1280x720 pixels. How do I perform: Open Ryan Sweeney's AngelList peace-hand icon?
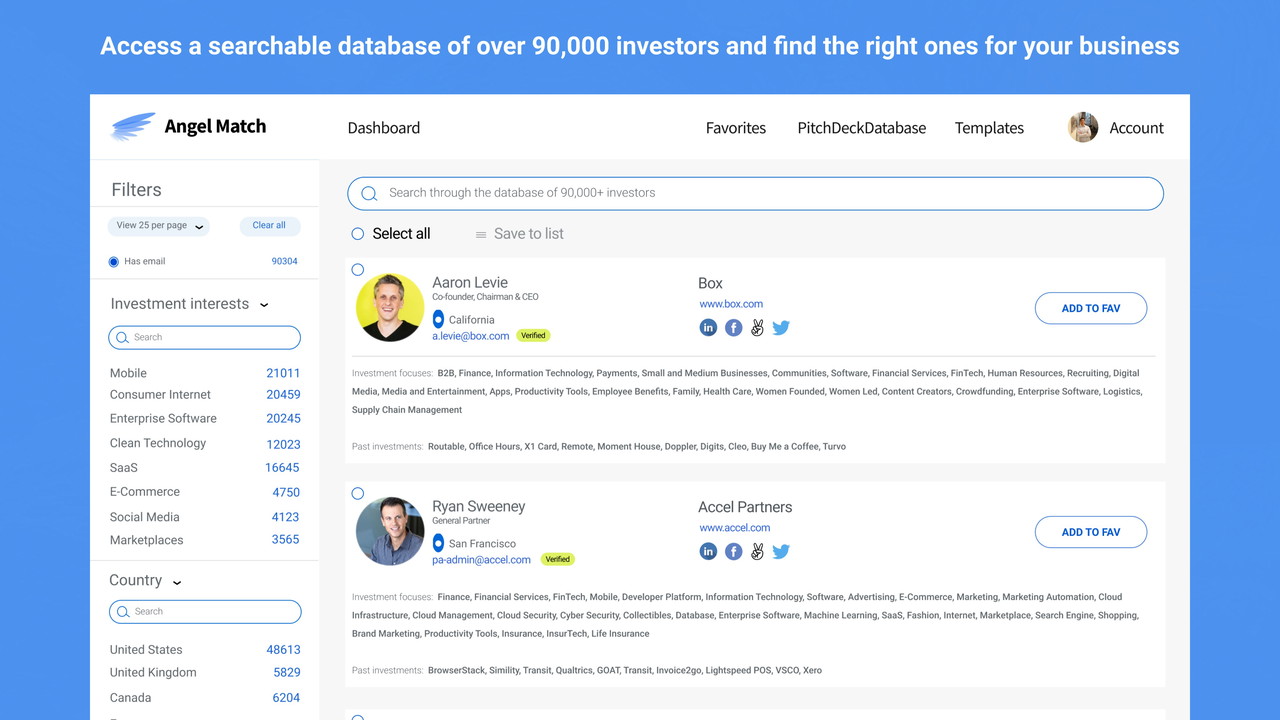pos(757,551)
